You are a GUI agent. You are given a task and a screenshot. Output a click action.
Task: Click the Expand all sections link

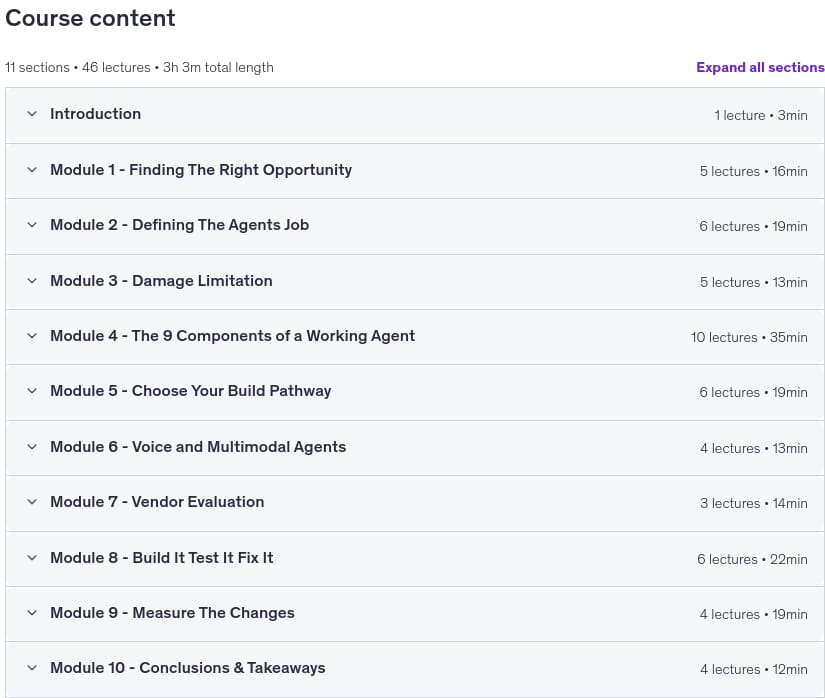(760, 67)
